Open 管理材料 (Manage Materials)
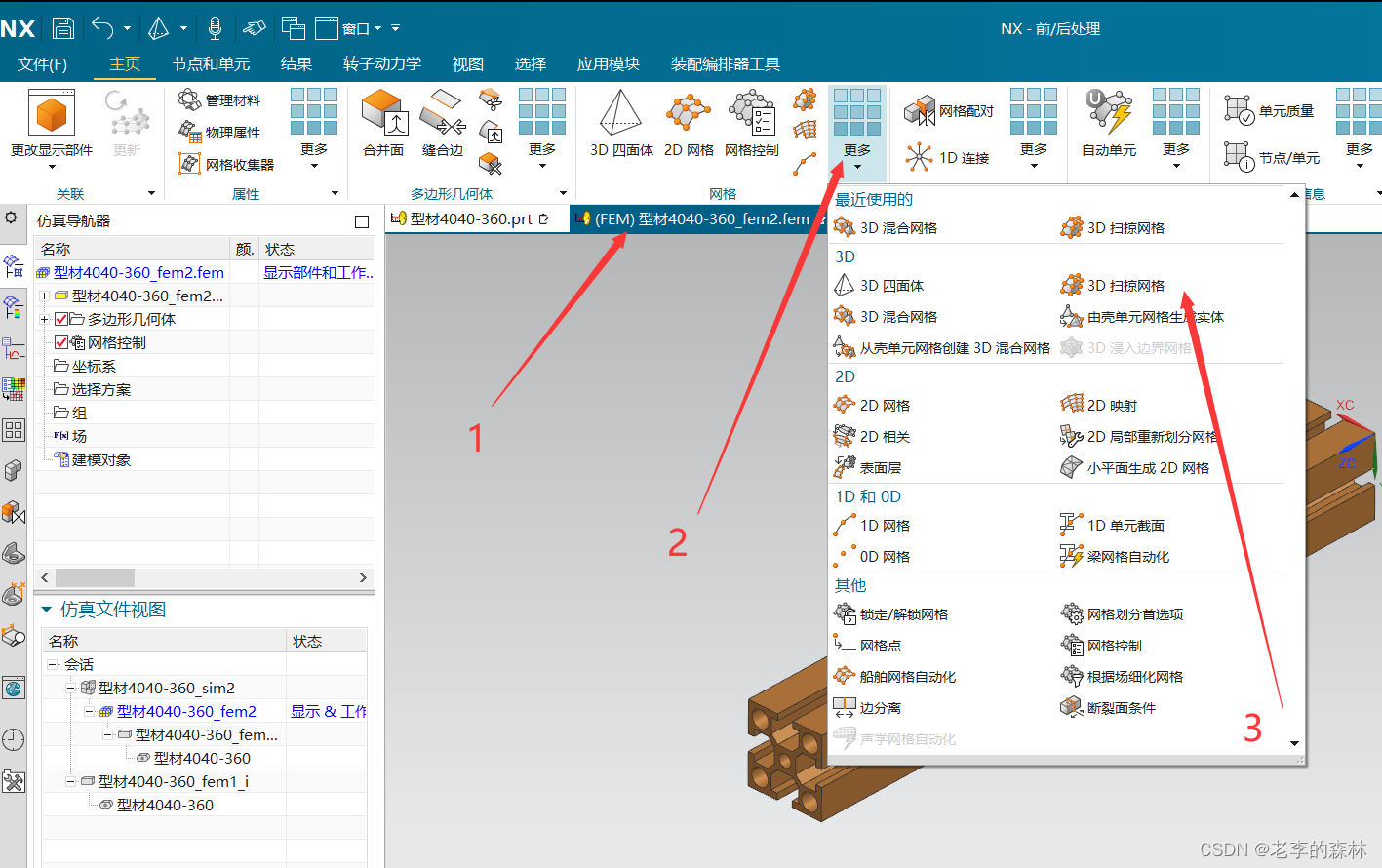 219,100
